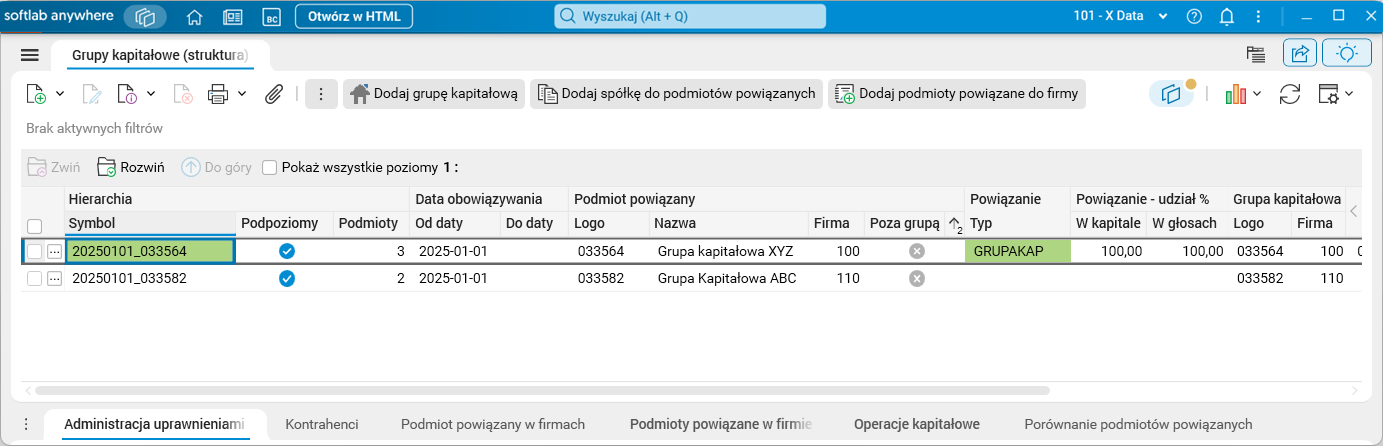Click the Wyszukaj (Alt + Q) search field
This screenshot has width=1383, height=446.
click(690, 17)
